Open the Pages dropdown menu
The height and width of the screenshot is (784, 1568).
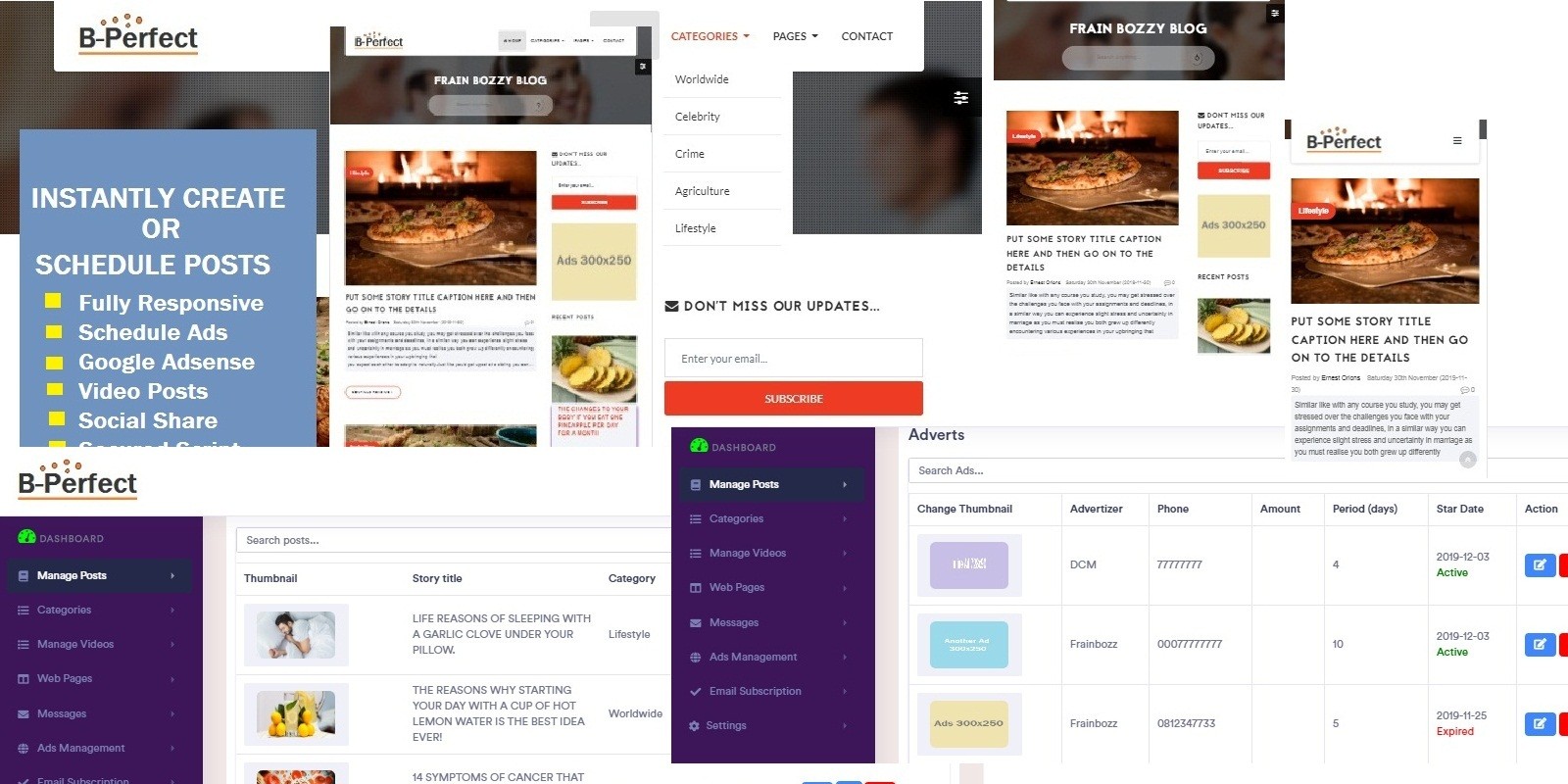point(795,36)
